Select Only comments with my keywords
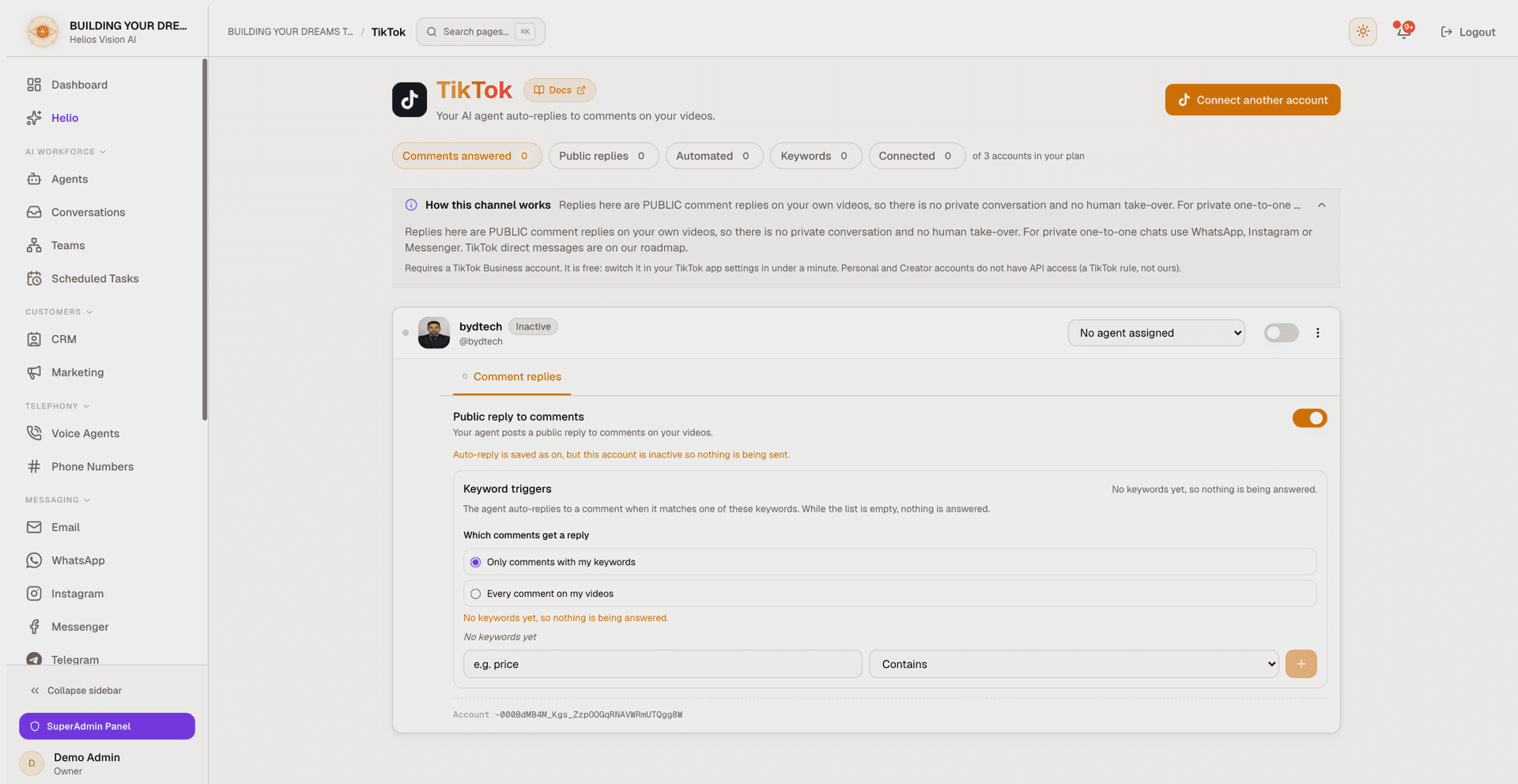This screenshot has height=784, width=1518. tap(890, 563)
